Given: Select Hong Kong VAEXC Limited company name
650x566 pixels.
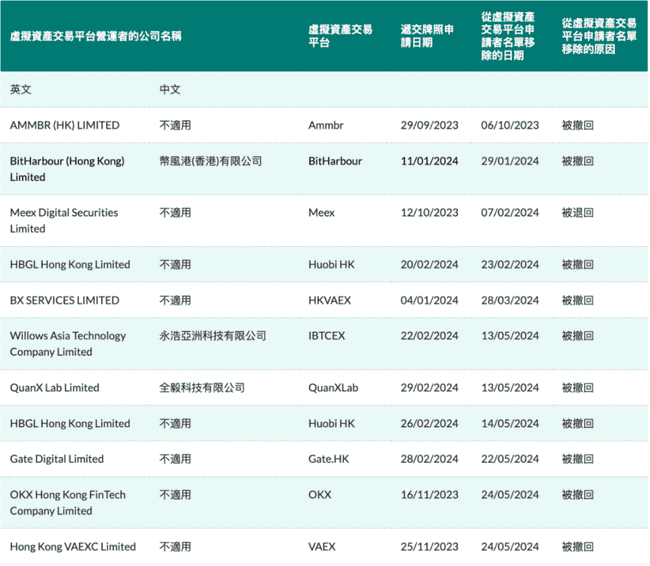Looking at the screenshot, I should coord(73,547).
